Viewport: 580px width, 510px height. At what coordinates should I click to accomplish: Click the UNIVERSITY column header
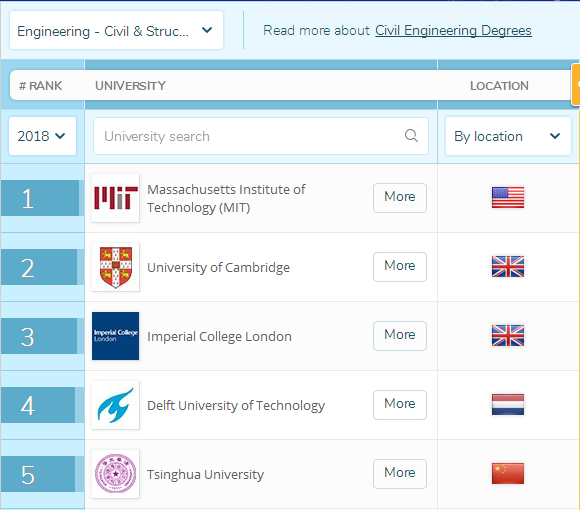point(130,86)
